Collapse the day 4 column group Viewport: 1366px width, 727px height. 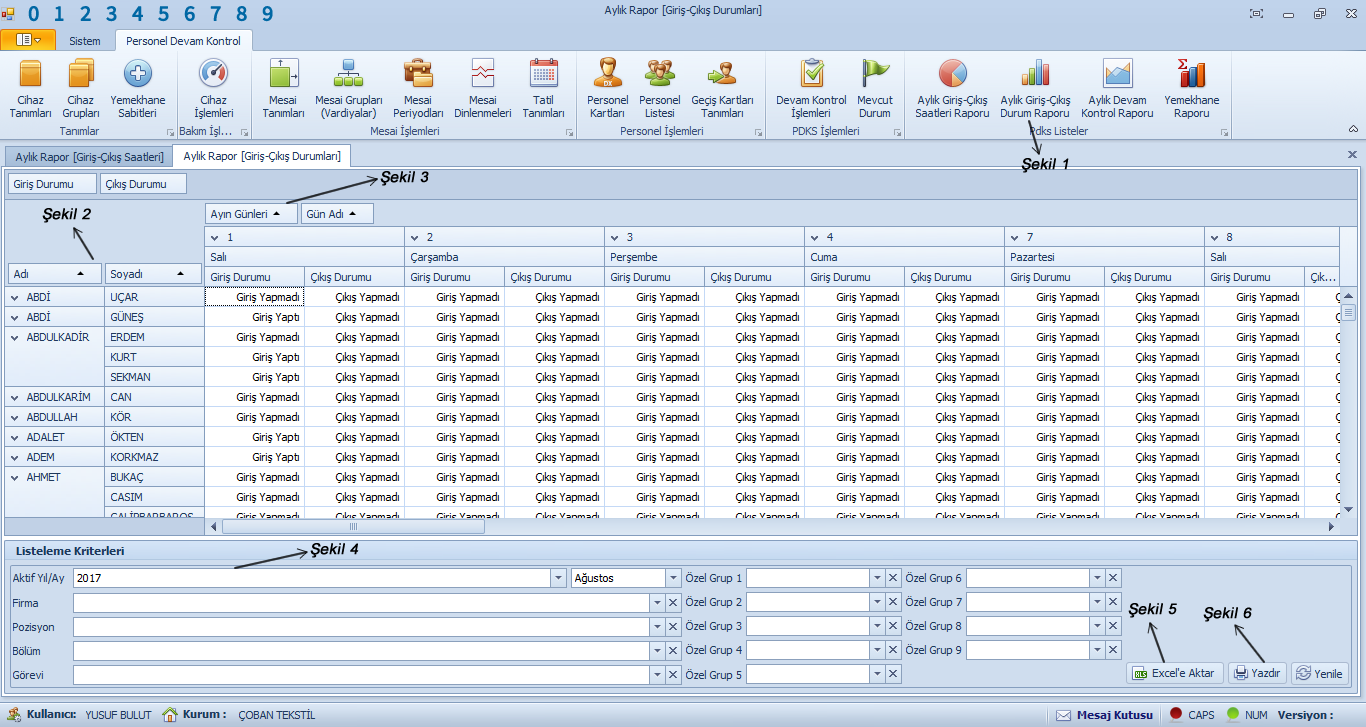coord(815,237)
